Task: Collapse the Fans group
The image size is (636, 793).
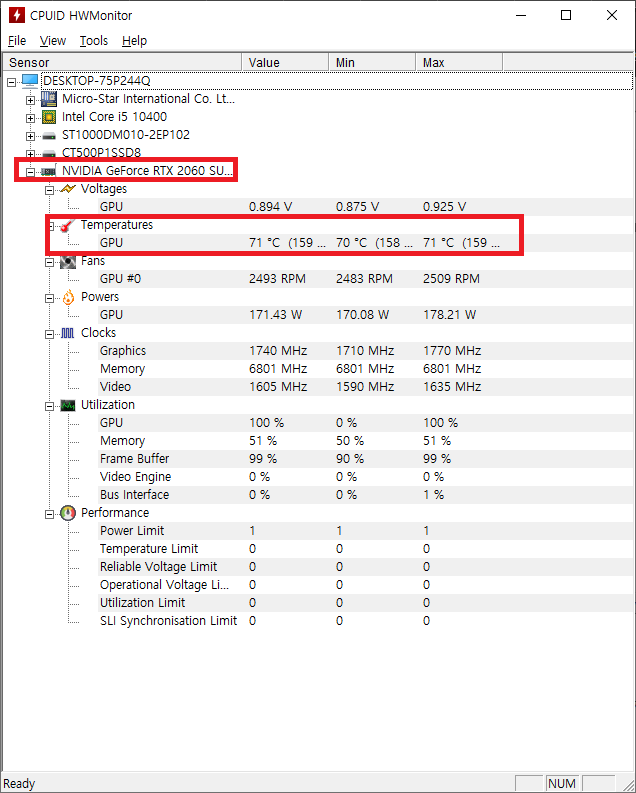Action: (49, 262)
